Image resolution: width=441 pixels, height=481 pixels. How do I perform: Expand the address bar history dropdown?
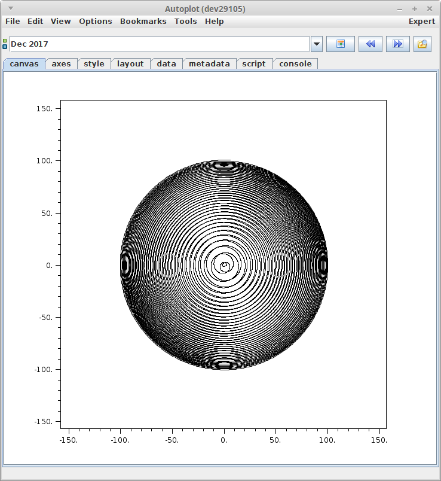point(317,44)
